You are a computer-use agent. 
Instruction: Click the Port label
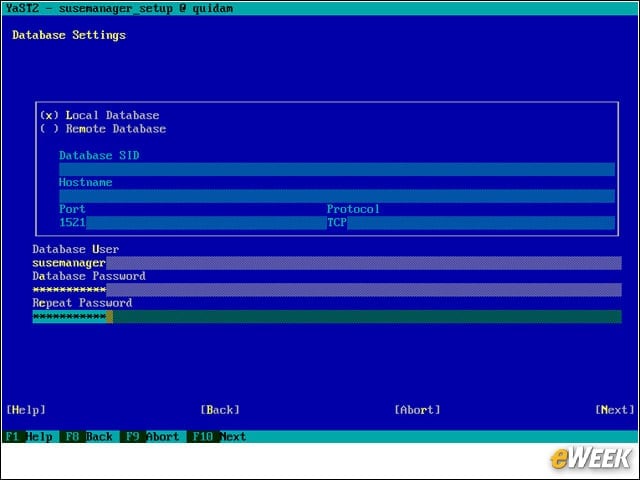pos(72,209)
